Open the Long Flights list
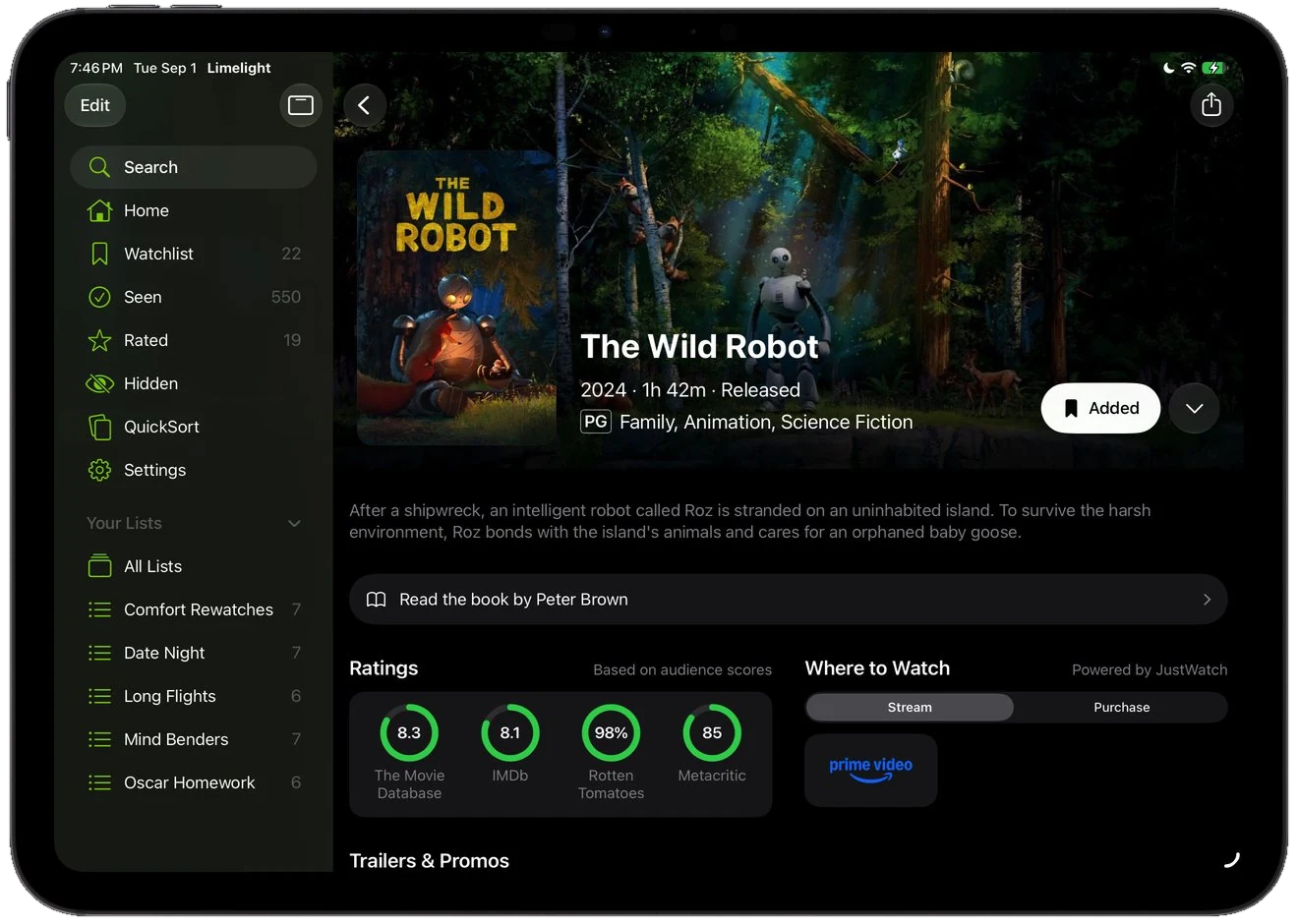This screenshot has width=1298, height=924. point(194,696)
